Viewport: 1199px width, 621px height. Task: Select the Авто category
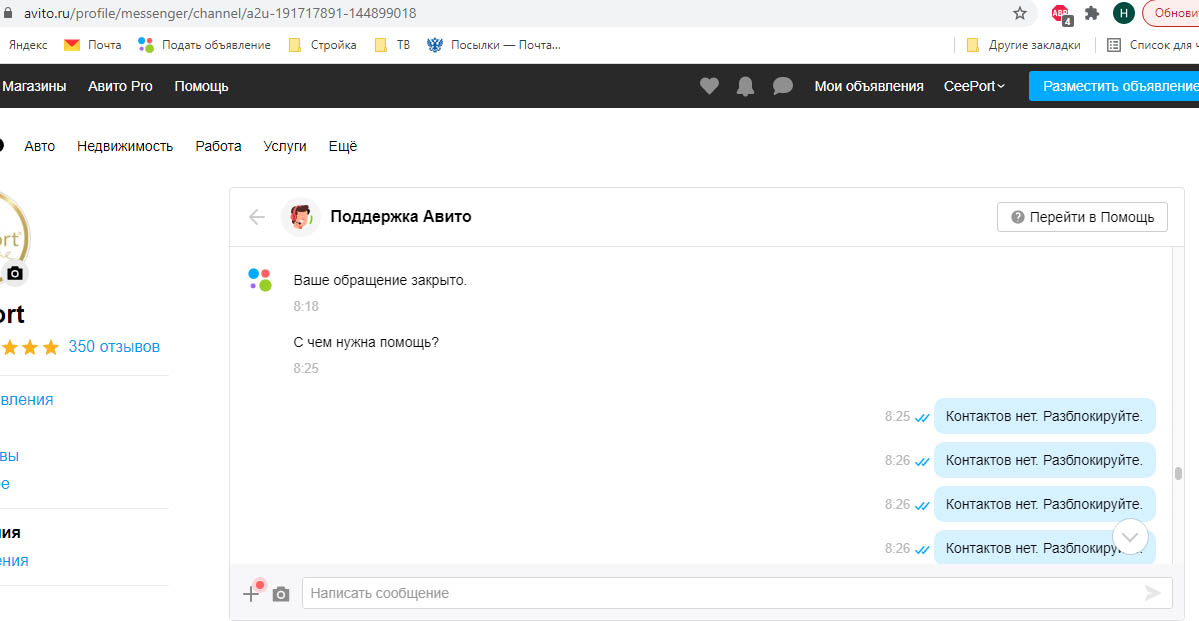pos(40,146)
